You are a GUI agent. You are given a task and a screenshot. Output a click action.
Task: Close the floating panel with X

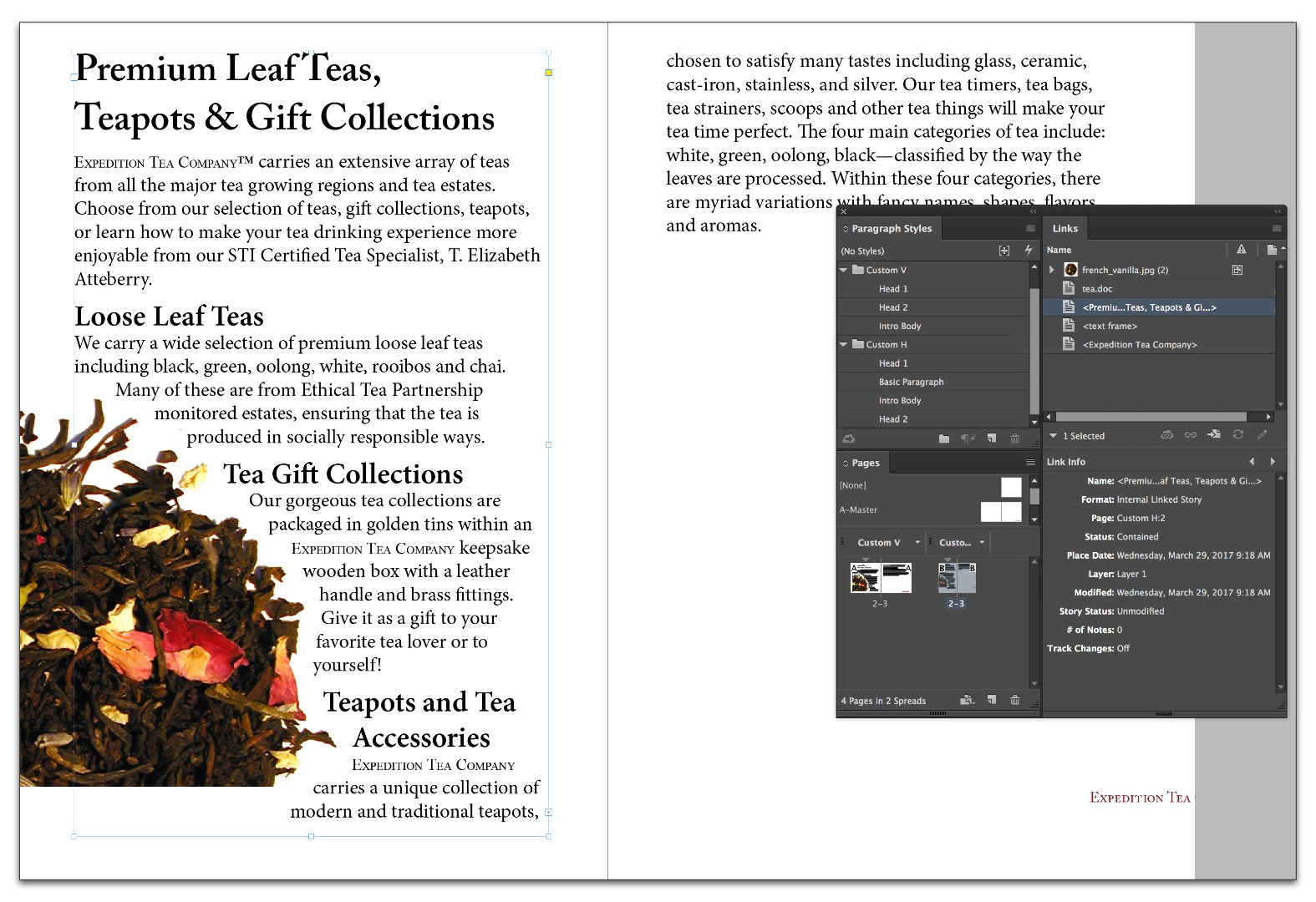click(844, 211)
